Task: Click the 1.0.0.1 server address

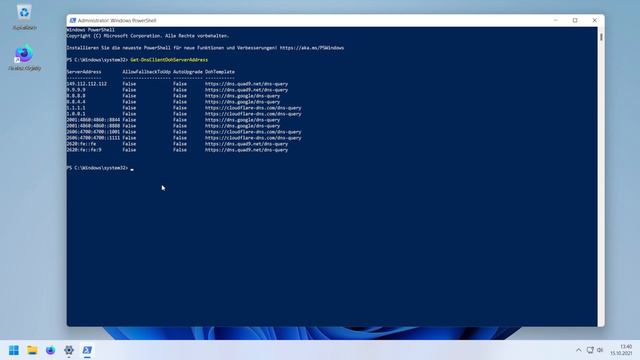Action: click(76, 114)
